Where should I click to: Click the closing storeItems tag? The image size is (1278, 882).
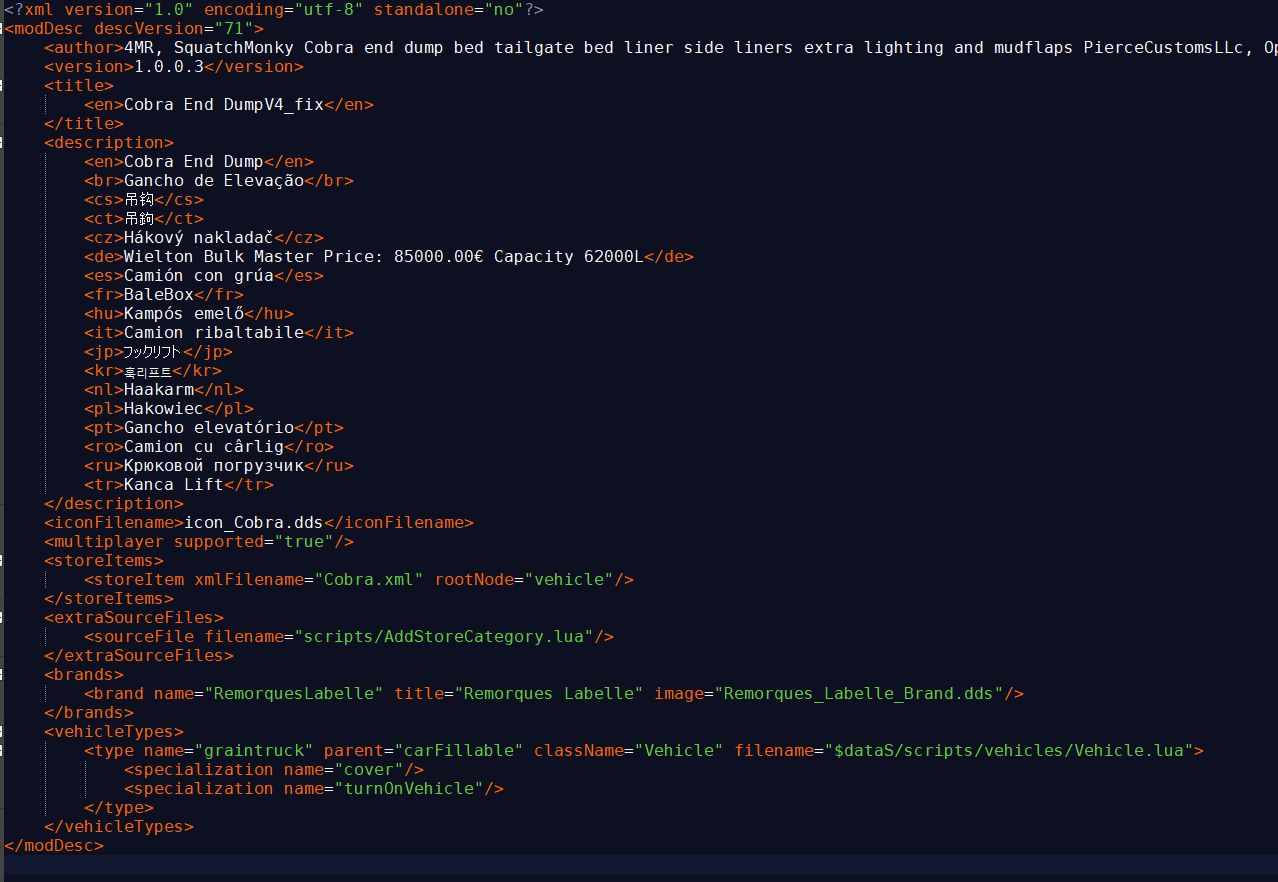[x=109, y=598]
